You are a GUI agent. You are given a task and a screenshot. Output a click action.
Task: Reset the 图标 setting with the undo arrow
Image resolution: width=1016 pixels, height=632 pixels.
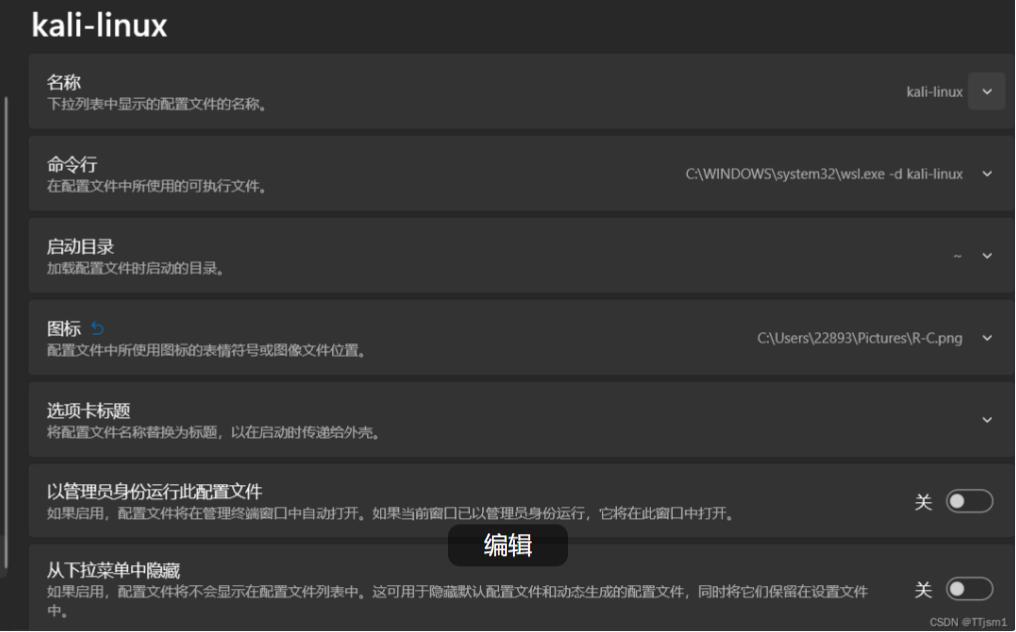(97, 329)
